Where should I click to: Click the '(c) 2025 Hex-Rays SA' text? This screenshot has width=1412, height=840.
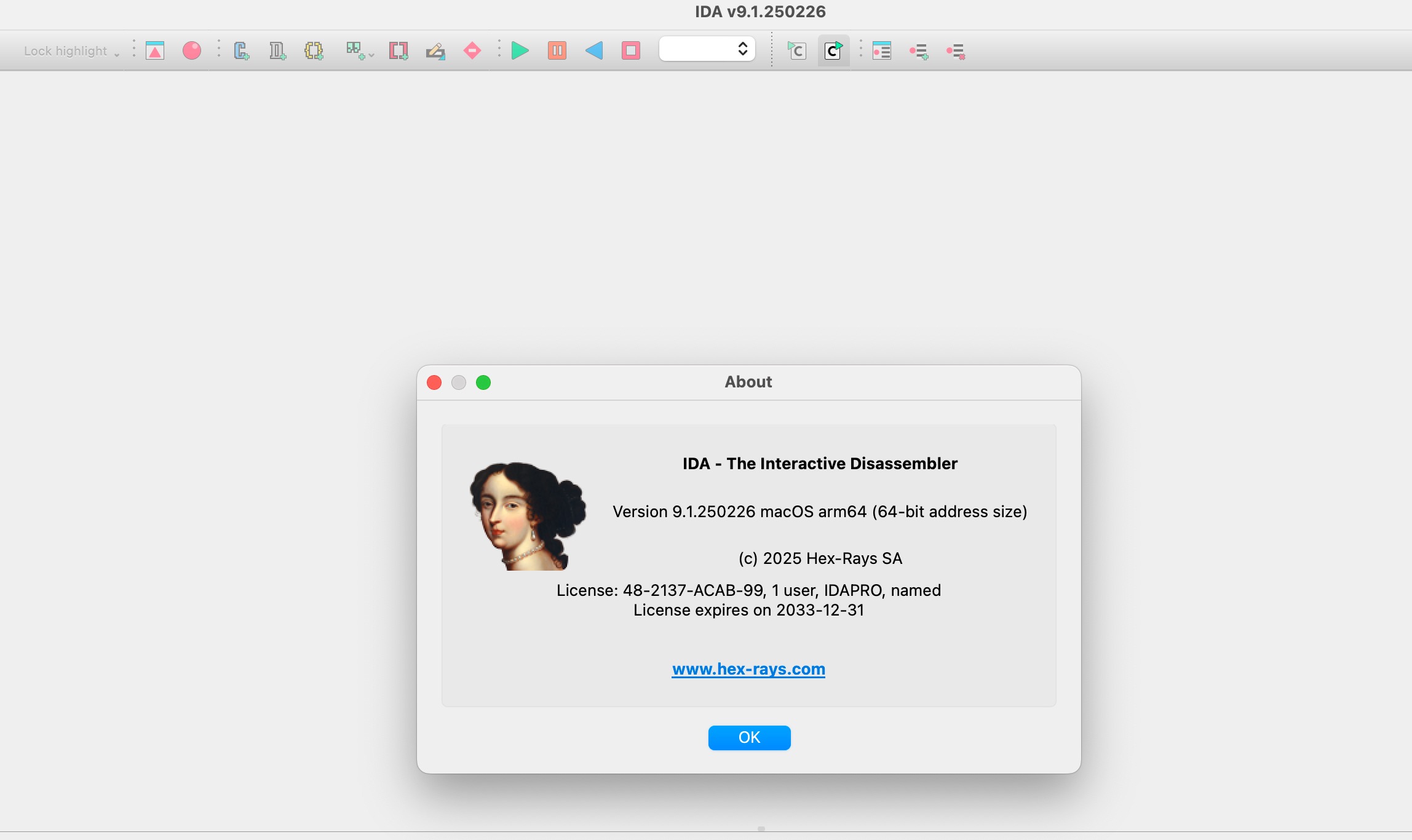pyautogui.click(x=820, y=558)
